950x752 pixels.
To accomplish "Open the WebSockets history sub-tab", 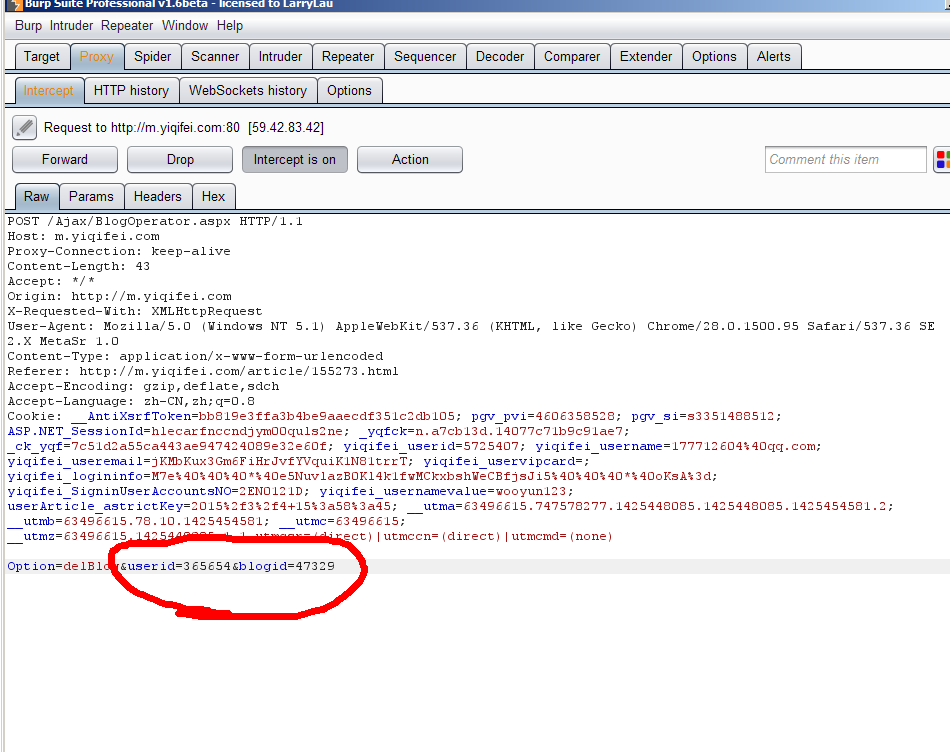I will (x=248, y=90).
